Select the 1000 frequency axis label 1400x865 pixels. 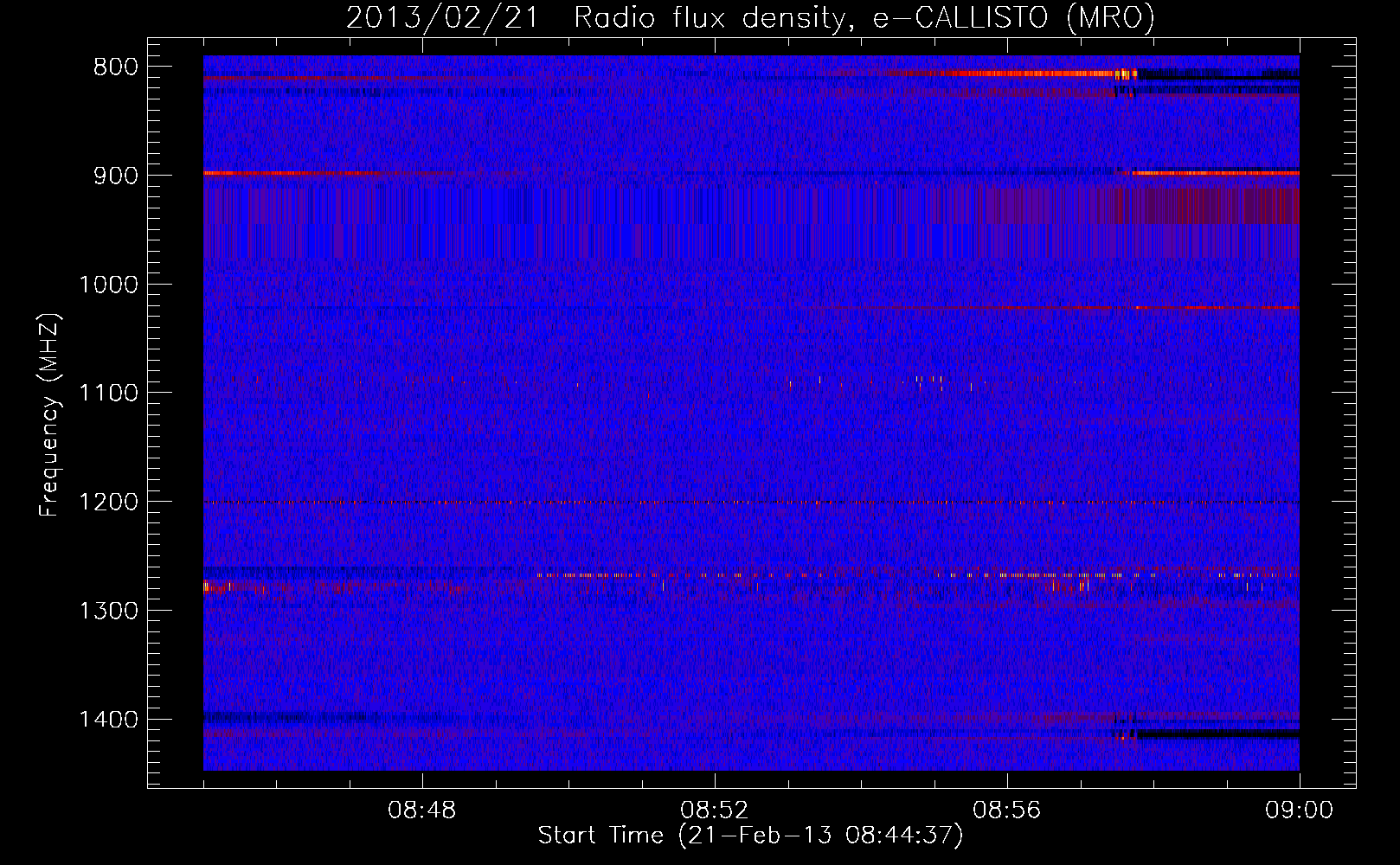click(x=108, y=285)
